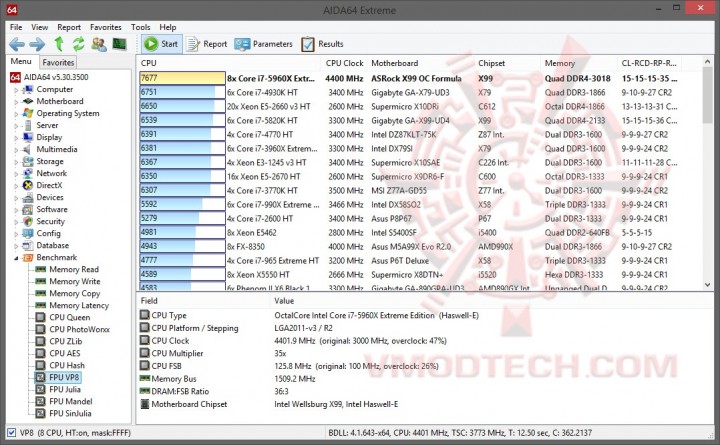This screenshot has height=445, width=720.
Task: Expand the Motherboard tree node
Action: point(16,102)
